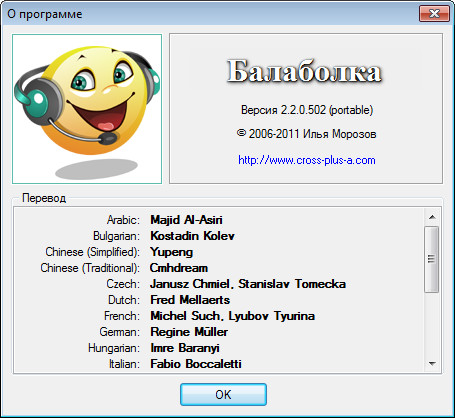The image size is (455, 418).
Task: Click Chinese Traditional translator Cmhdream
Action: pos(179,268)
